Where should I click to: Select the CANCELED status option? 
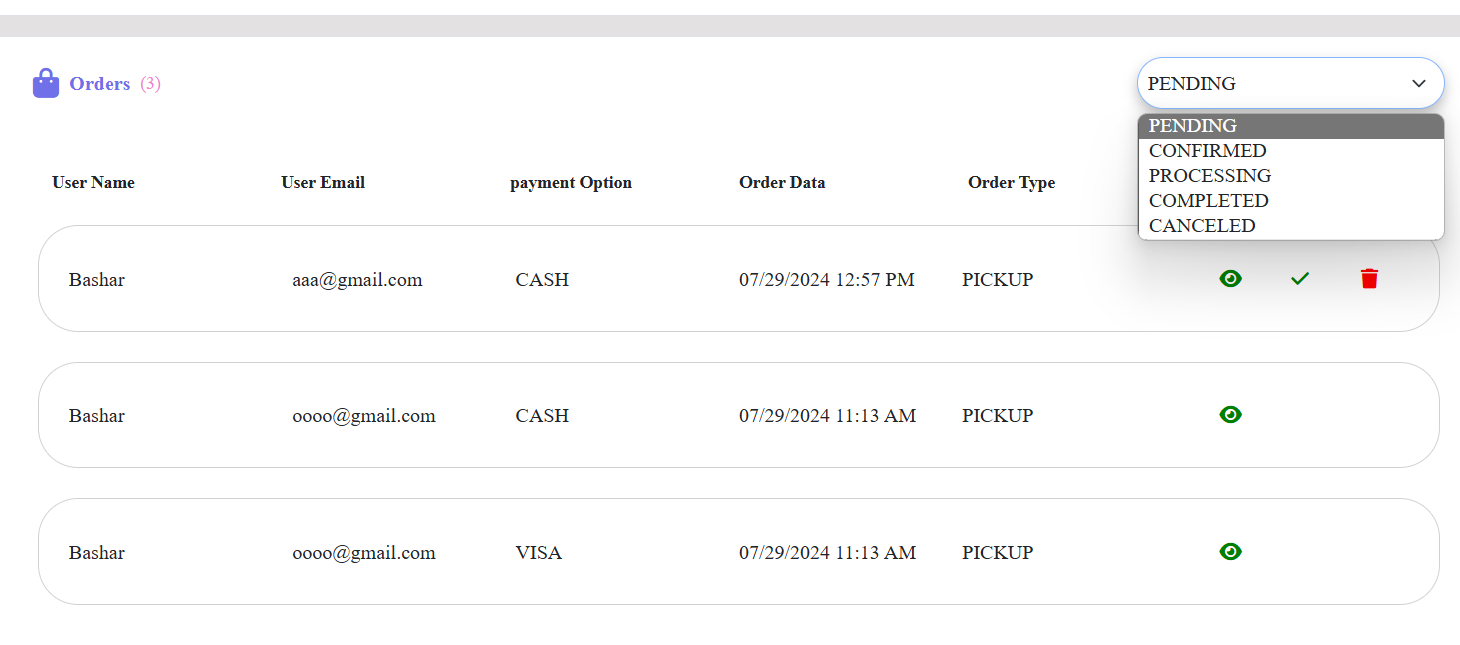point(1202,226)
